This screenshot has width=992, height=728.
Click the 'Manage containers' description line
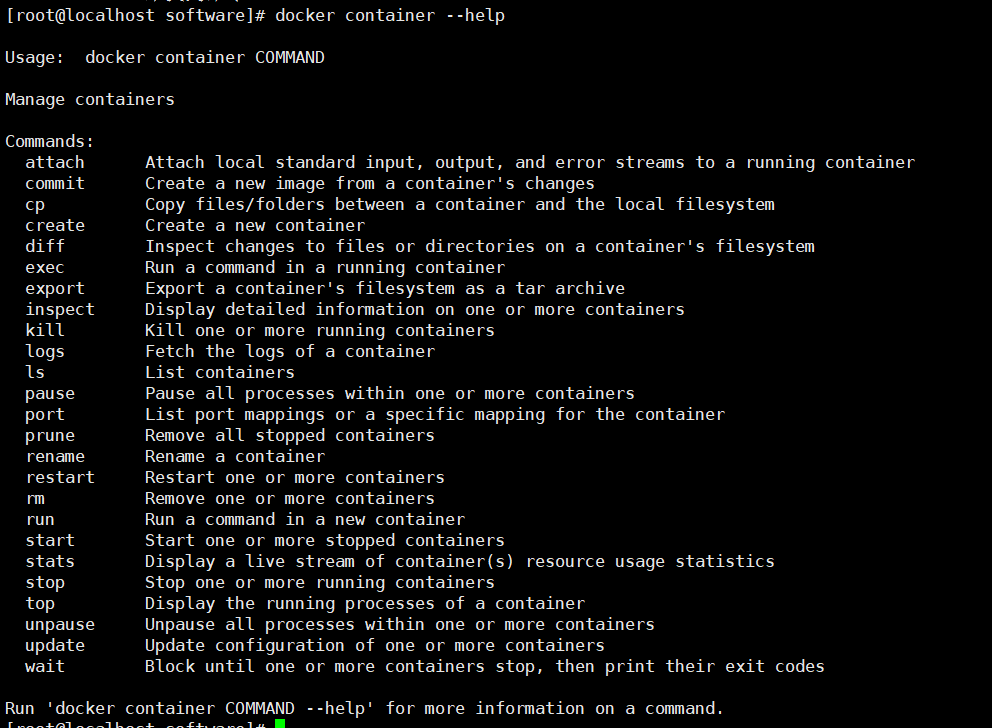tap(90, 99)
